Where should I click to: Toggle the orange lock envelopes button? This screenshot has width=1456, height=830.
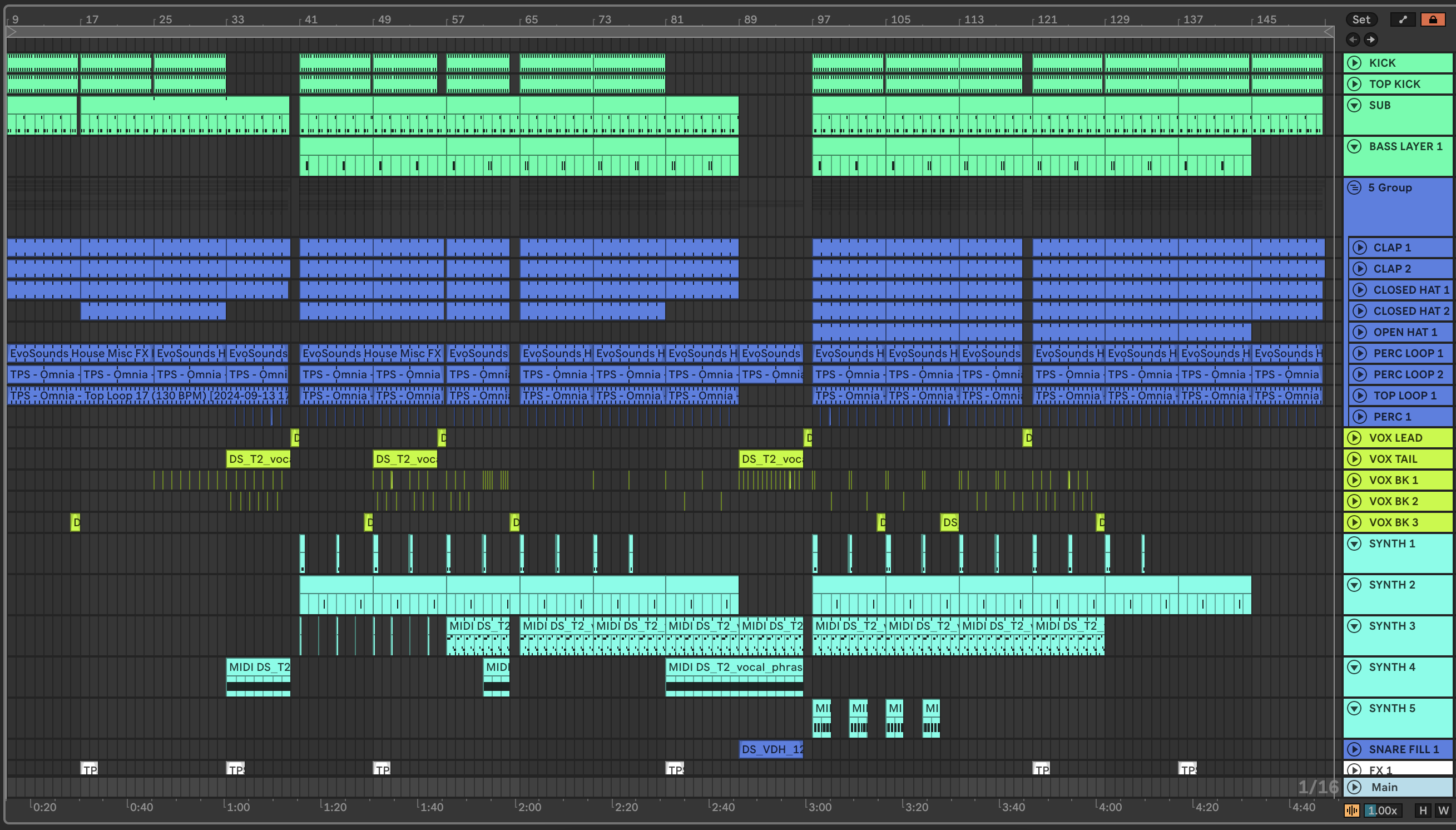[x=1433, y=19]
